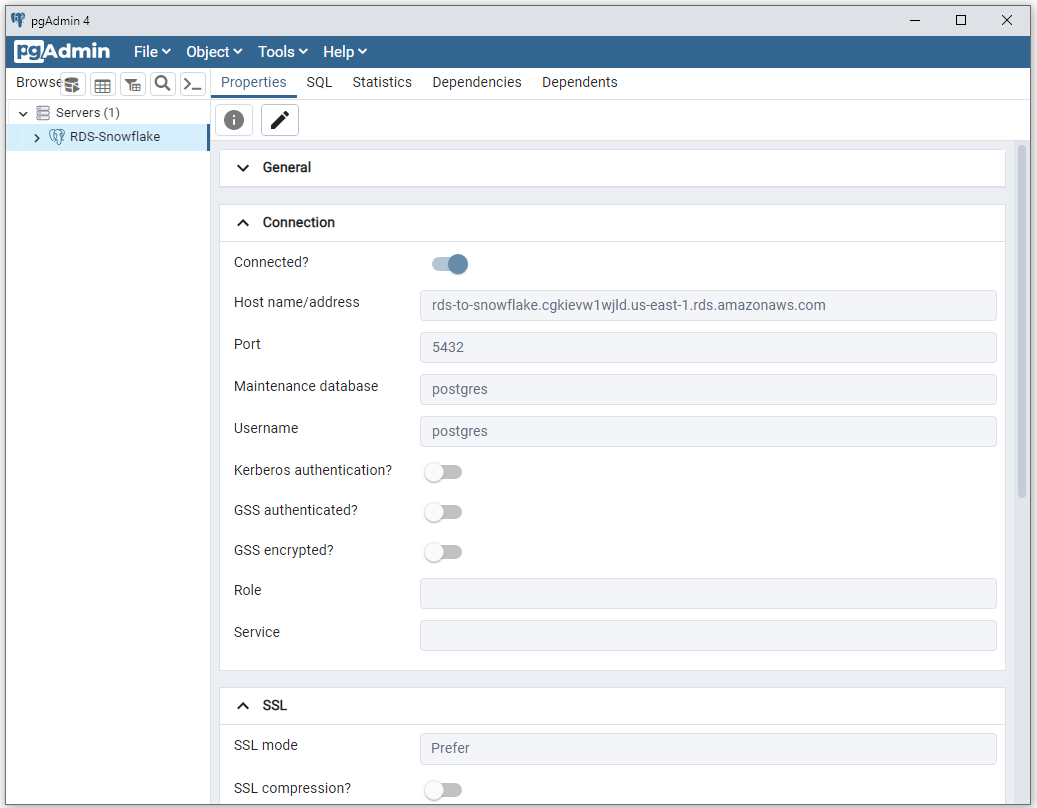1037x808 pixels.
Task: Toggle the Connected? switch
Action: [450, 264]
